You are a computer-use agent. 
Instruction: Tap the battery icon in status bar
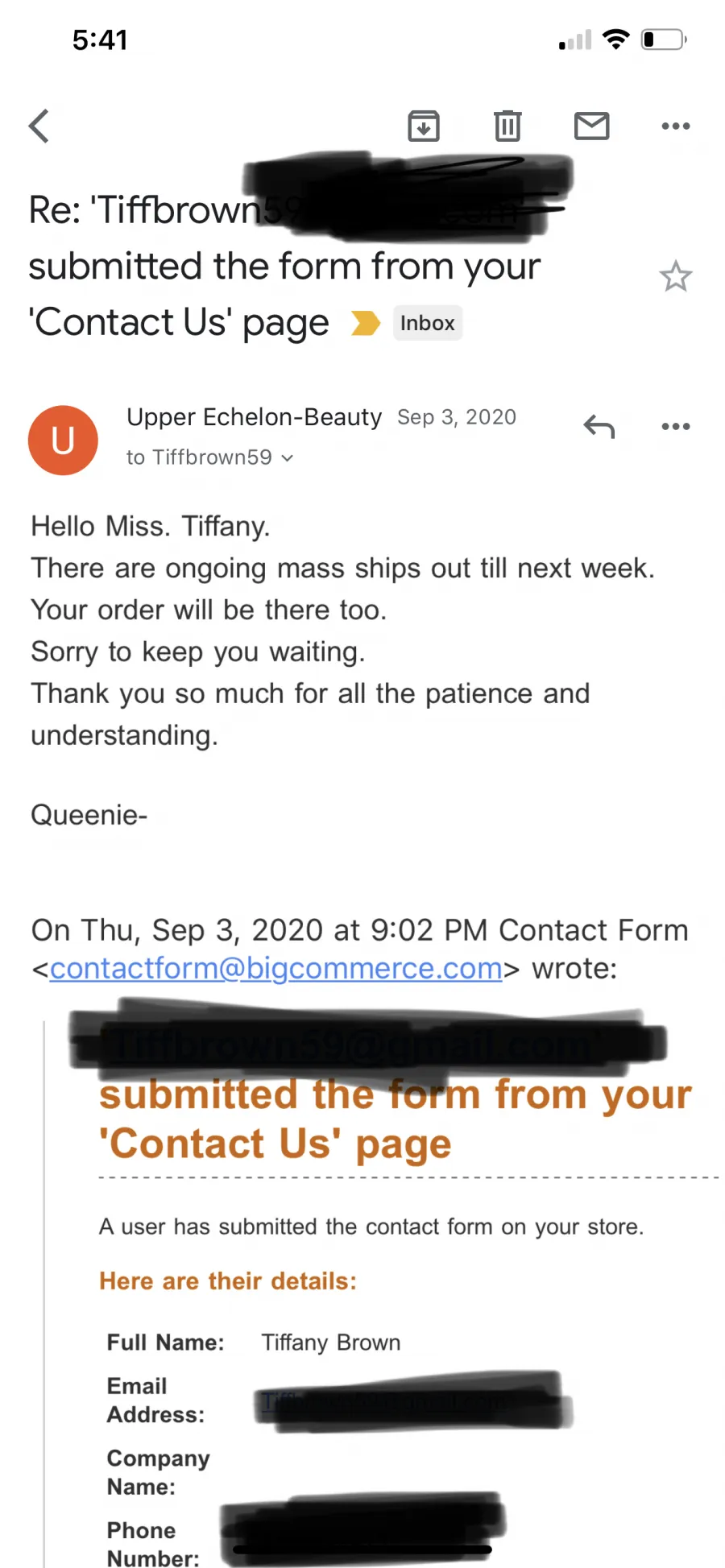[664, 39]
